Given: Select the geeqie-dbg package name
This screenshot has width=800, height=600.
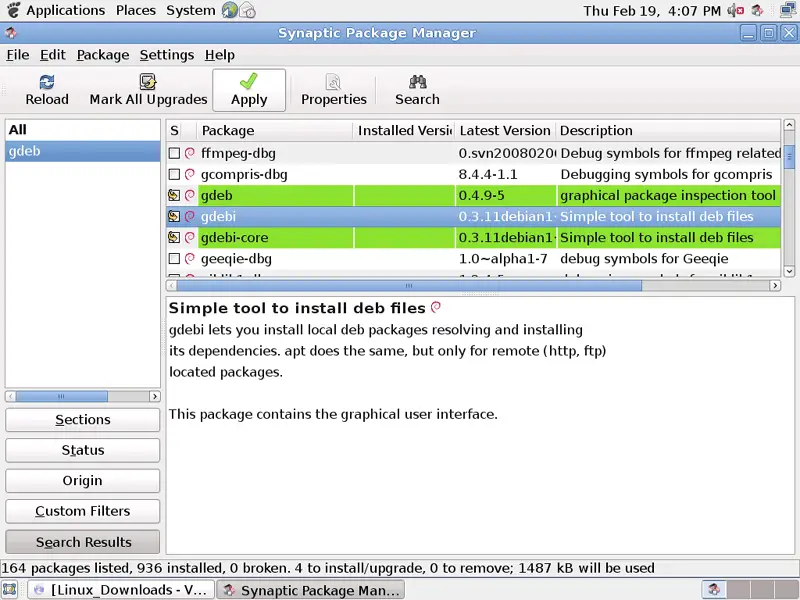Looking at the screenshot, I should (236, 259).
